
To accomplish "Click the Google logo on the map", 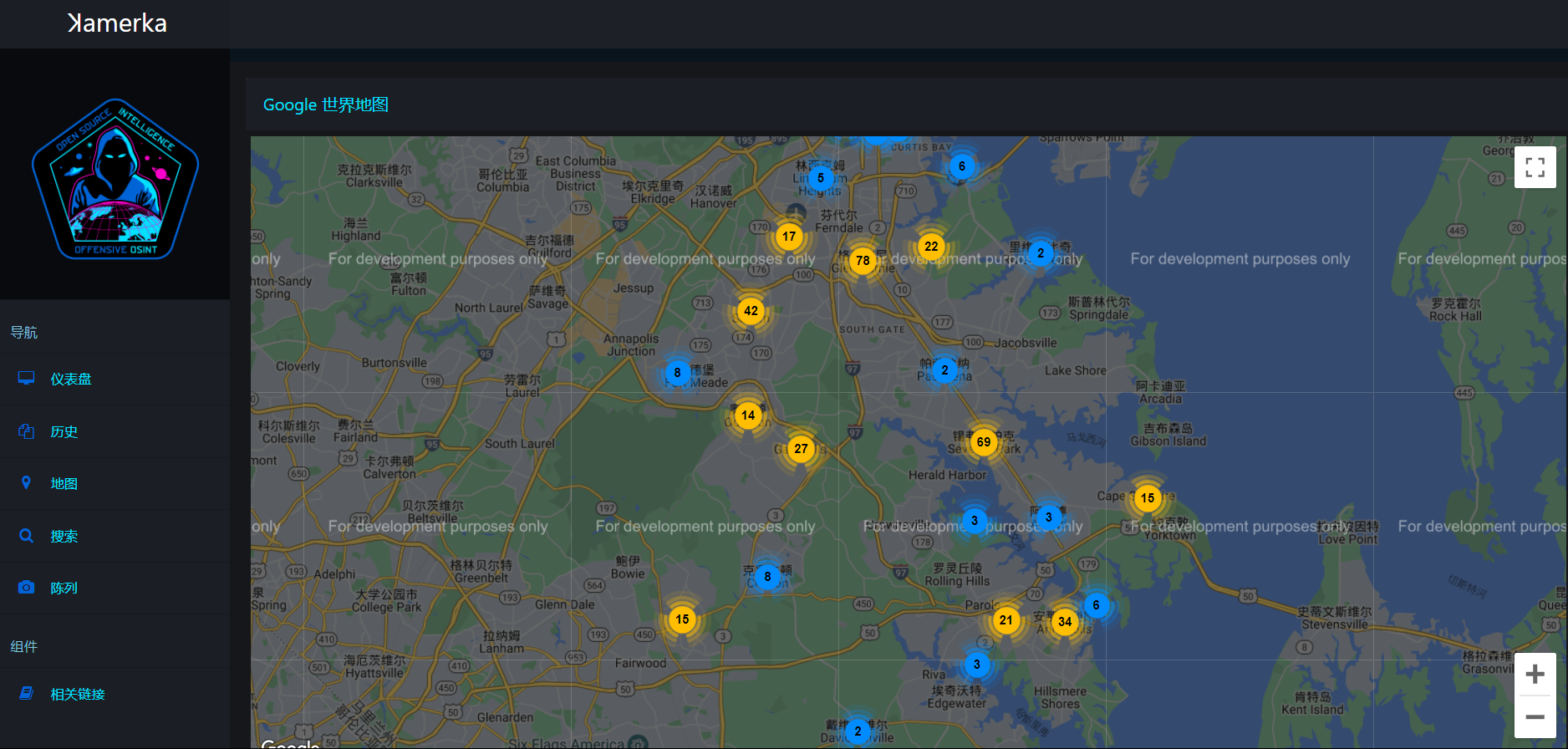I will point(290,743).
